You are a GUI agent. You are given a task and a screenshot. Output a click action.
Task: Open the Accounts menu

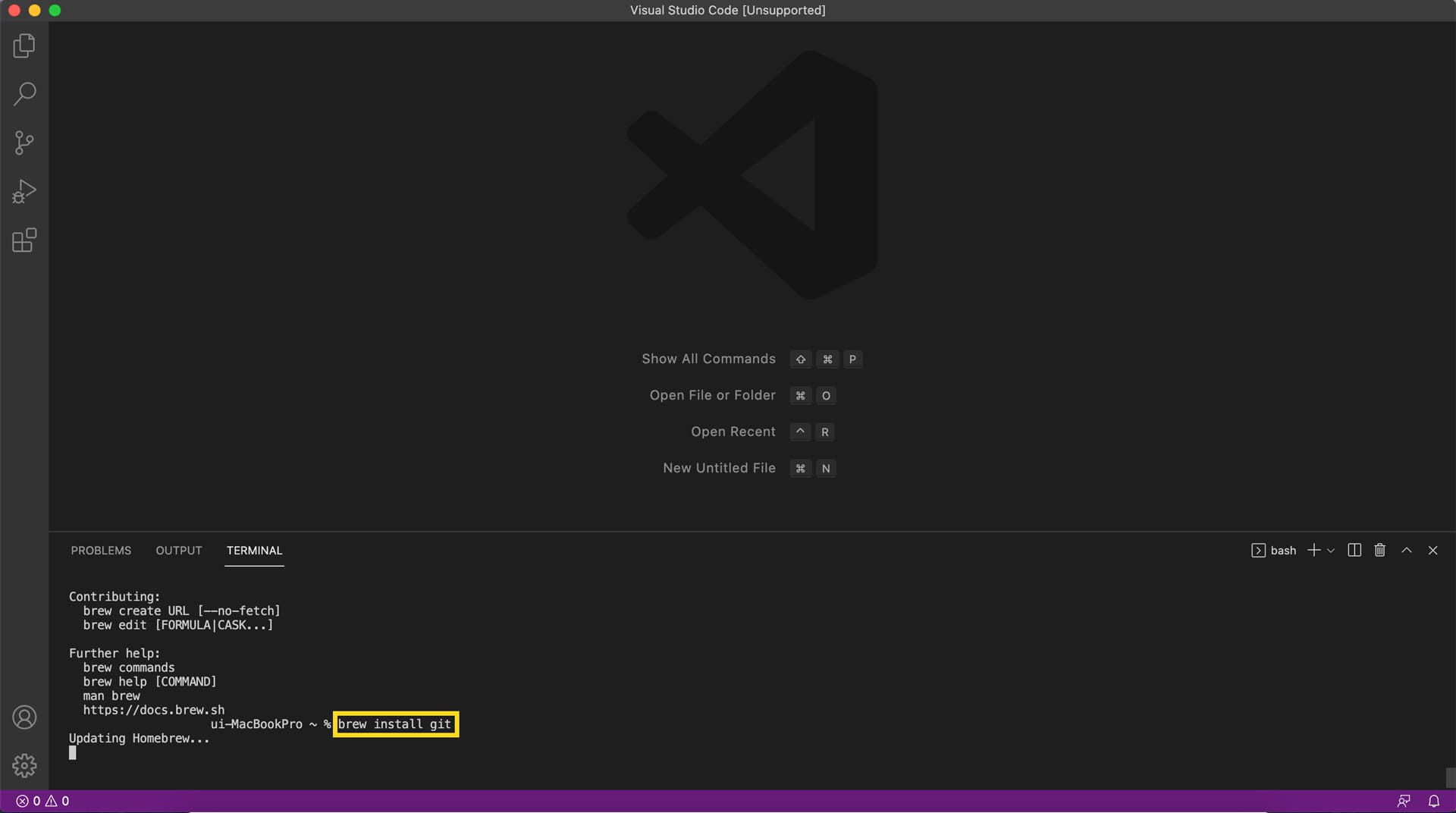24,717
